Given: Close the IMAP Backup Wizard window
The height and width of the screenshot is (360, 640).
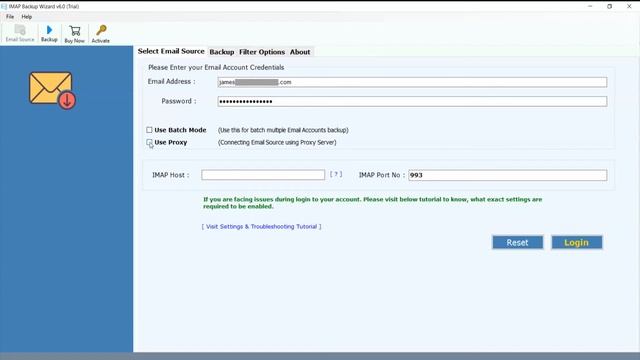Looking at the screenshot, I should click(x=629, y=6).
